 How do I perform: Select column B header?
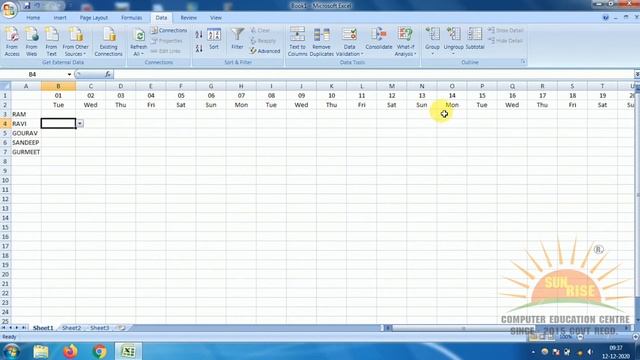(58, 86)
